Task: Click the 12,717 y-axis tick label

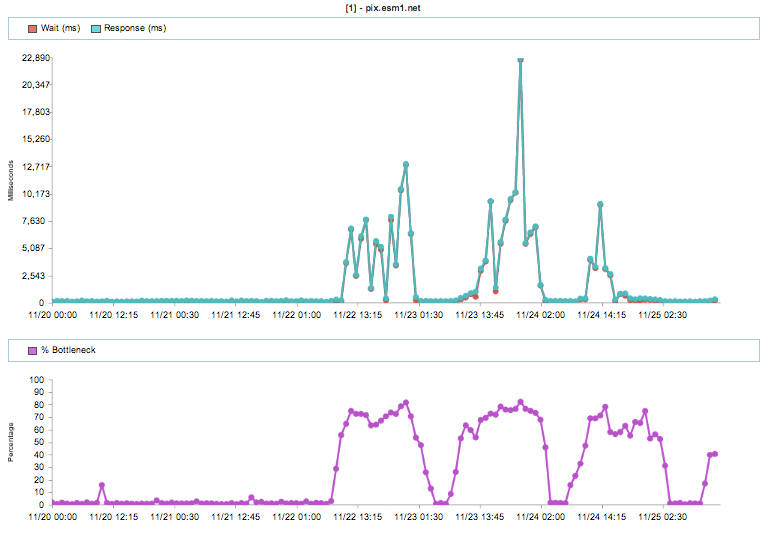Action: point(36,167)
